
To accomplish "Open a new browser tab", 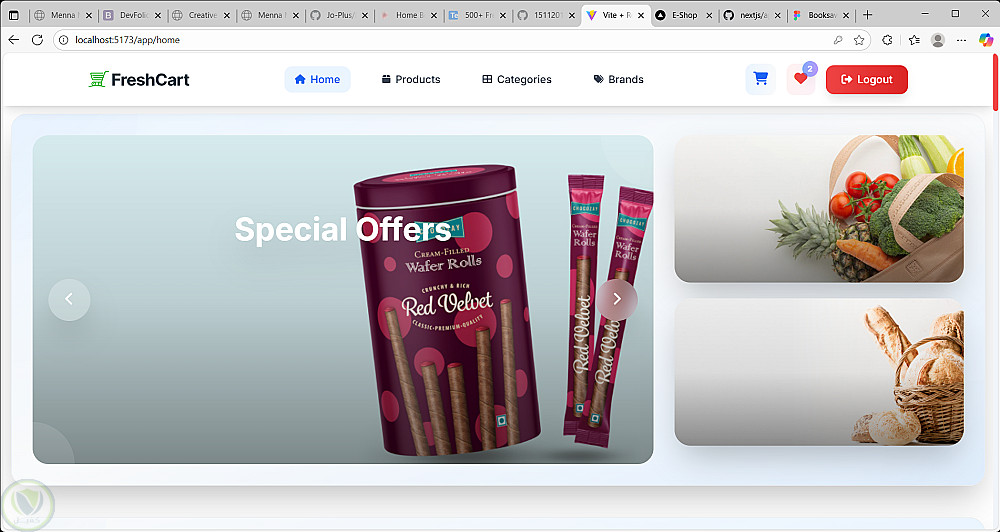I will tap(867, 15).
